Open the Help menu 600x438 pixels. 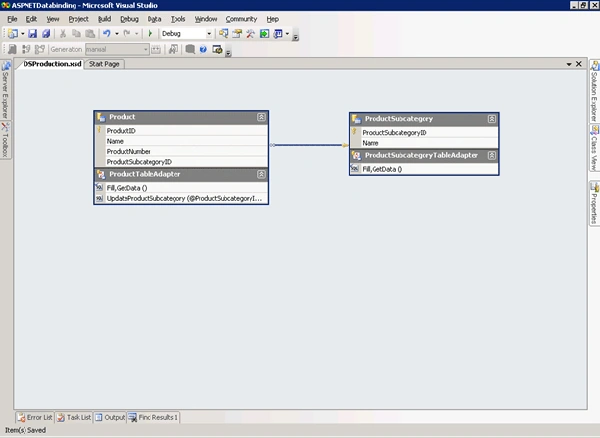272,19
